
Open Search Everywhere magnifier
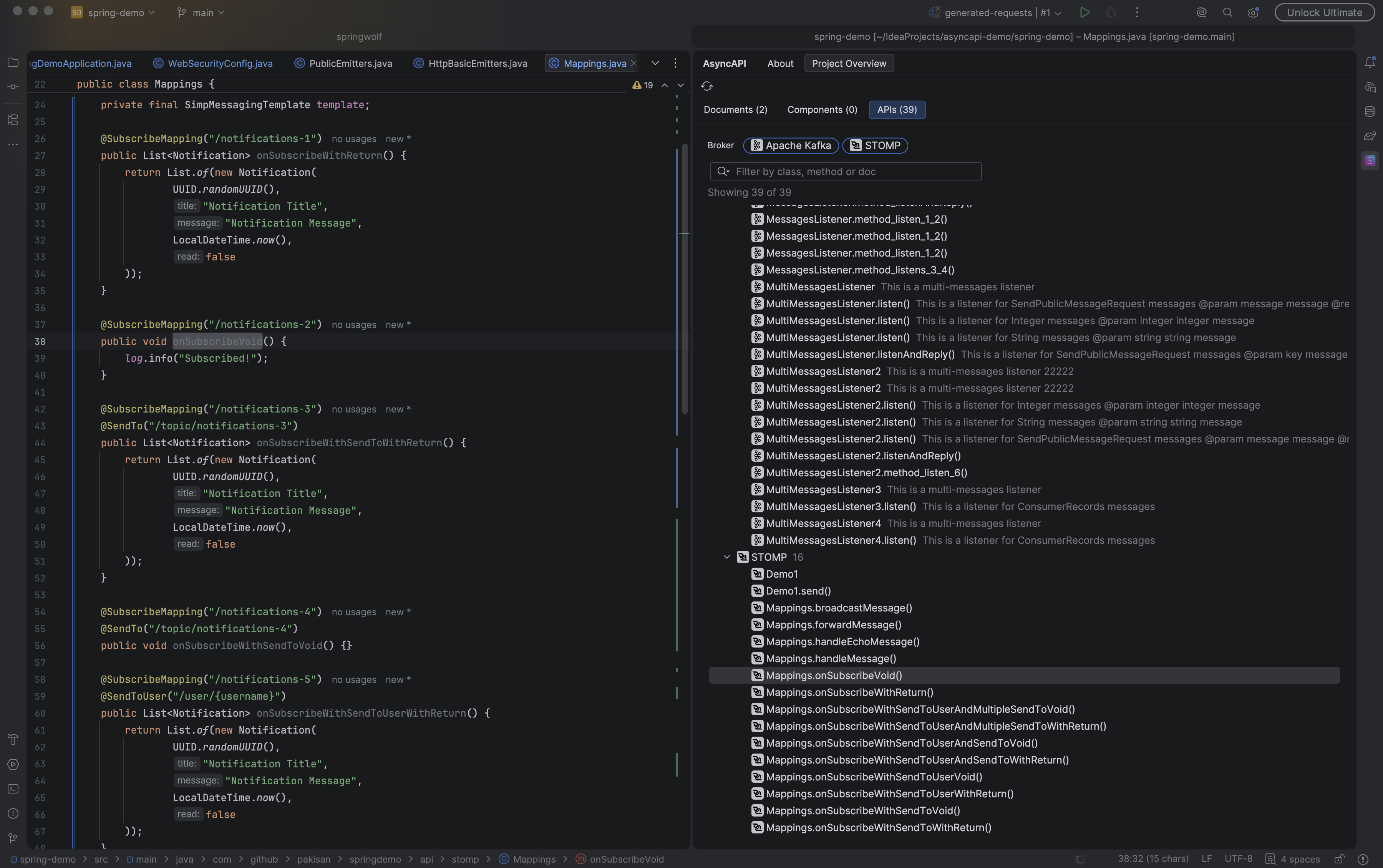(1227, 12)
